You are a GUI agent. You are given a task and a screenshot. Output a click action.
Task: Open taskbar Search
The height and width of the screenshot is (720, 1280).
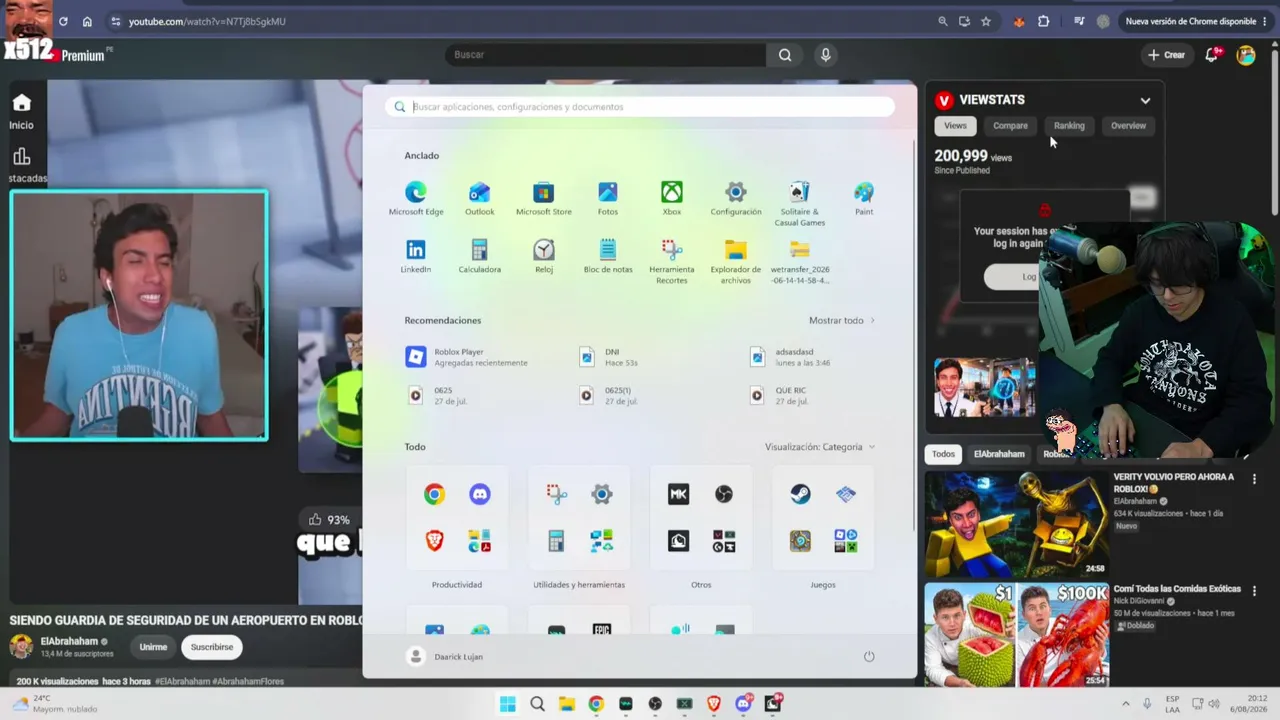pyautogui.click(x=537, y=704)
